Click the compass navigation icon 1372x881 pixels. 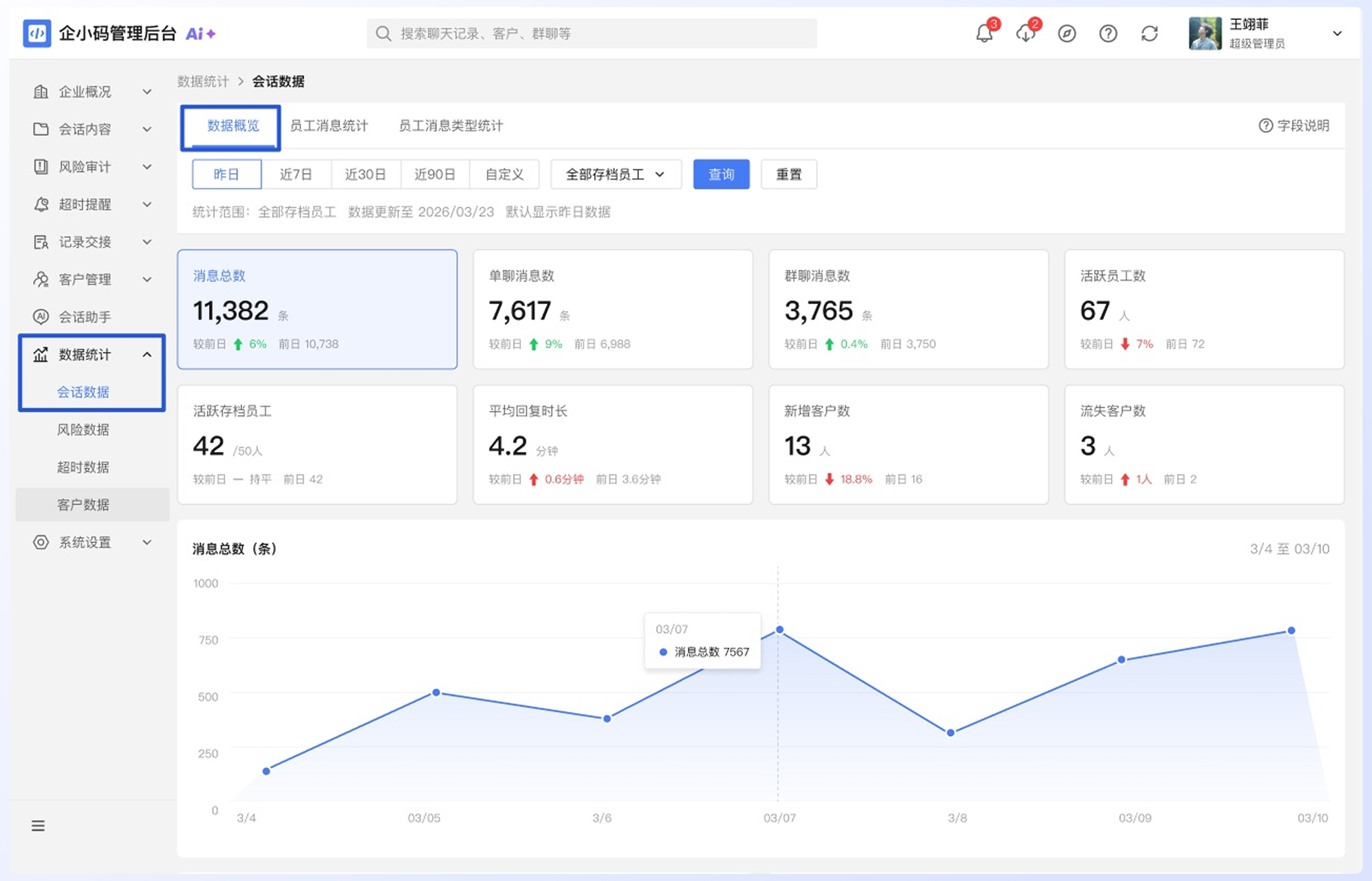1067,34
